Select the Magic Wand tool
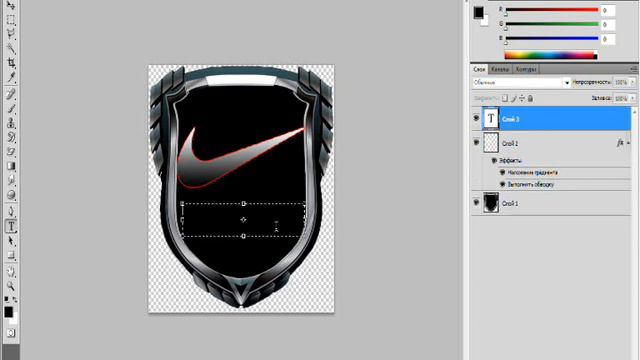Image resolution: width=640 pixels, height=360 pixels. 11,49
